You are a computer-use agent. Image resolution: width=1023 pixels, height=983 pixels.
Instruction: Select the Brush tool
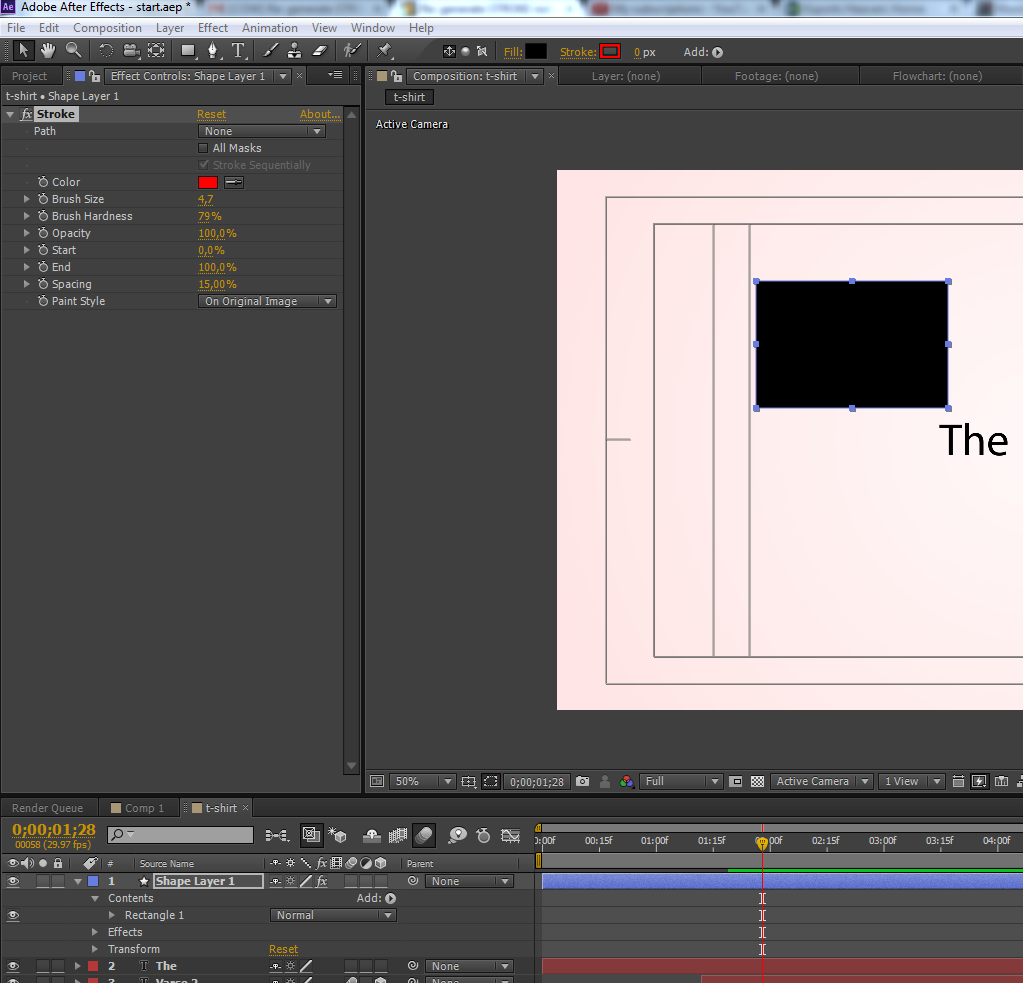270,51
